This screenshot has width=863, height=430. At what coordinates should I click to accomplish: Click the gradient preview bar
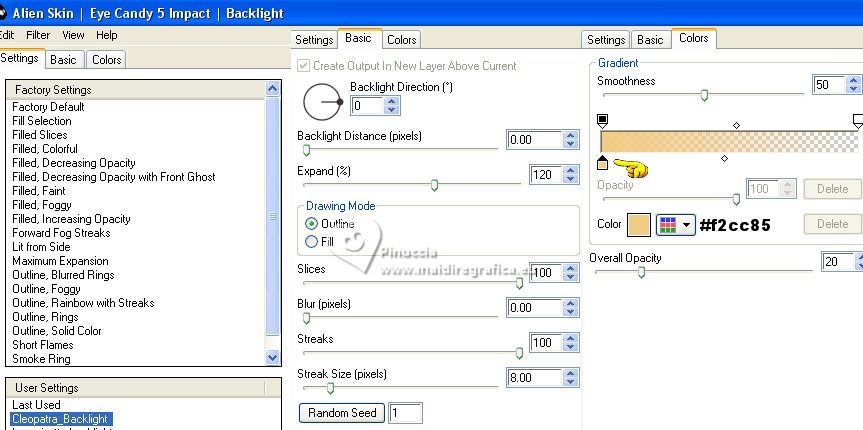[729, 141]
